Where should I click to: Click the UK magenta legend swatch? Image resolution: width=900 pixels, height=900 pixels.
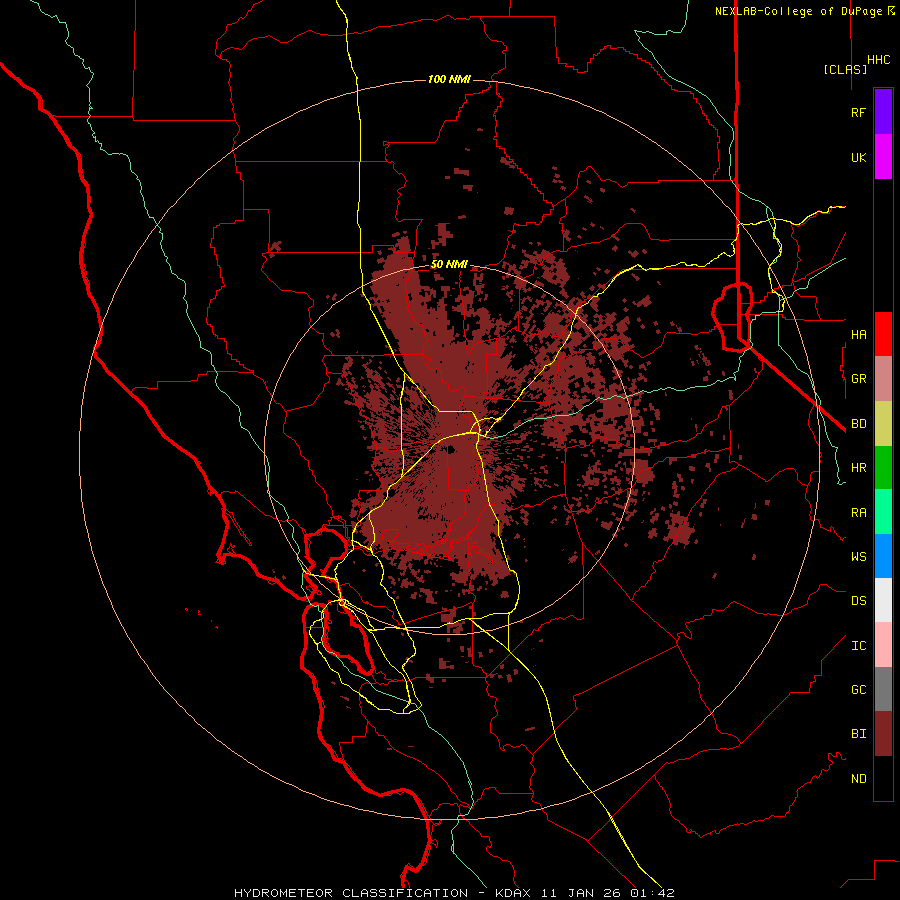point(883,157)
